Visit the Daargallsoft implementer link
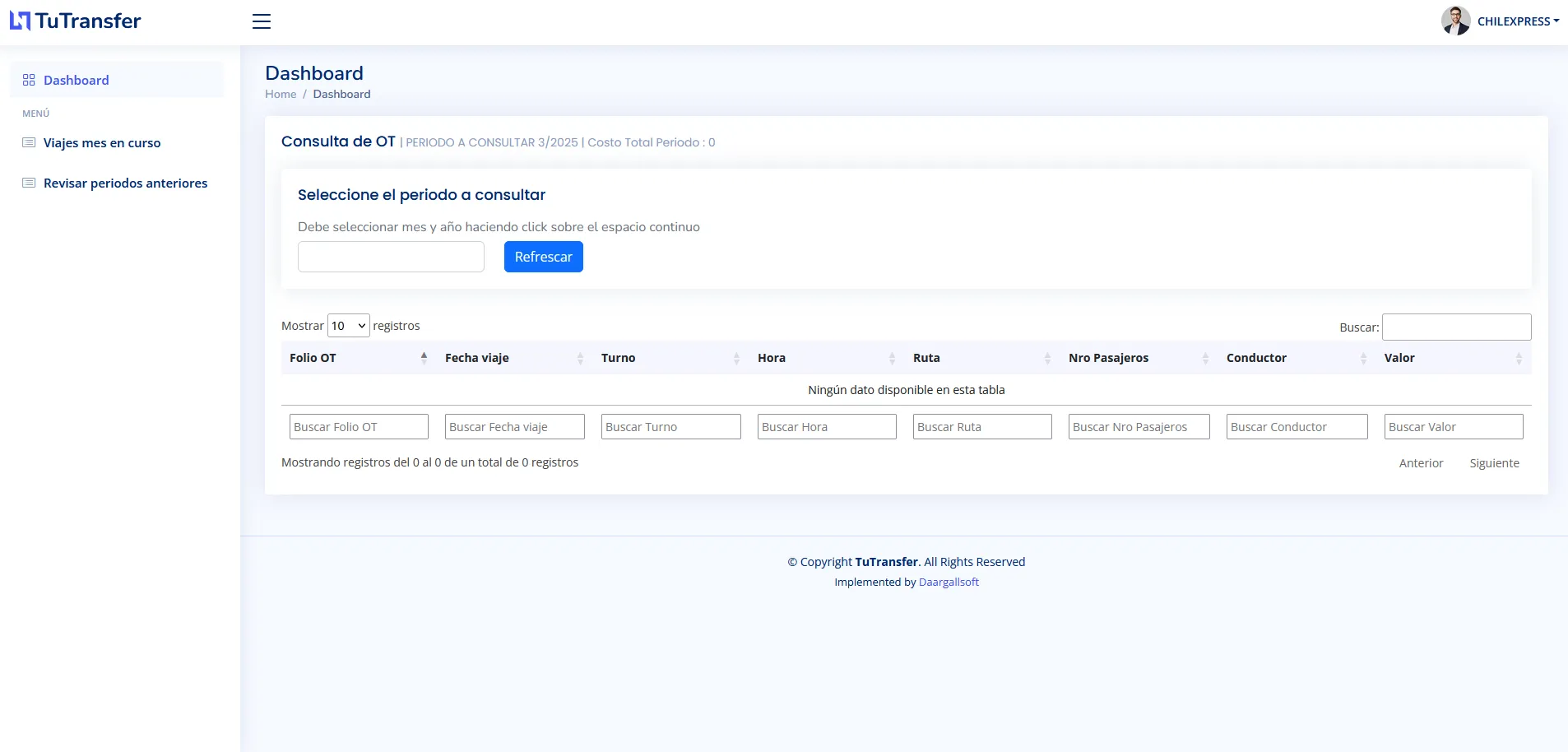This screenshot has height=752, width=1568. click(x=948, y=582)
